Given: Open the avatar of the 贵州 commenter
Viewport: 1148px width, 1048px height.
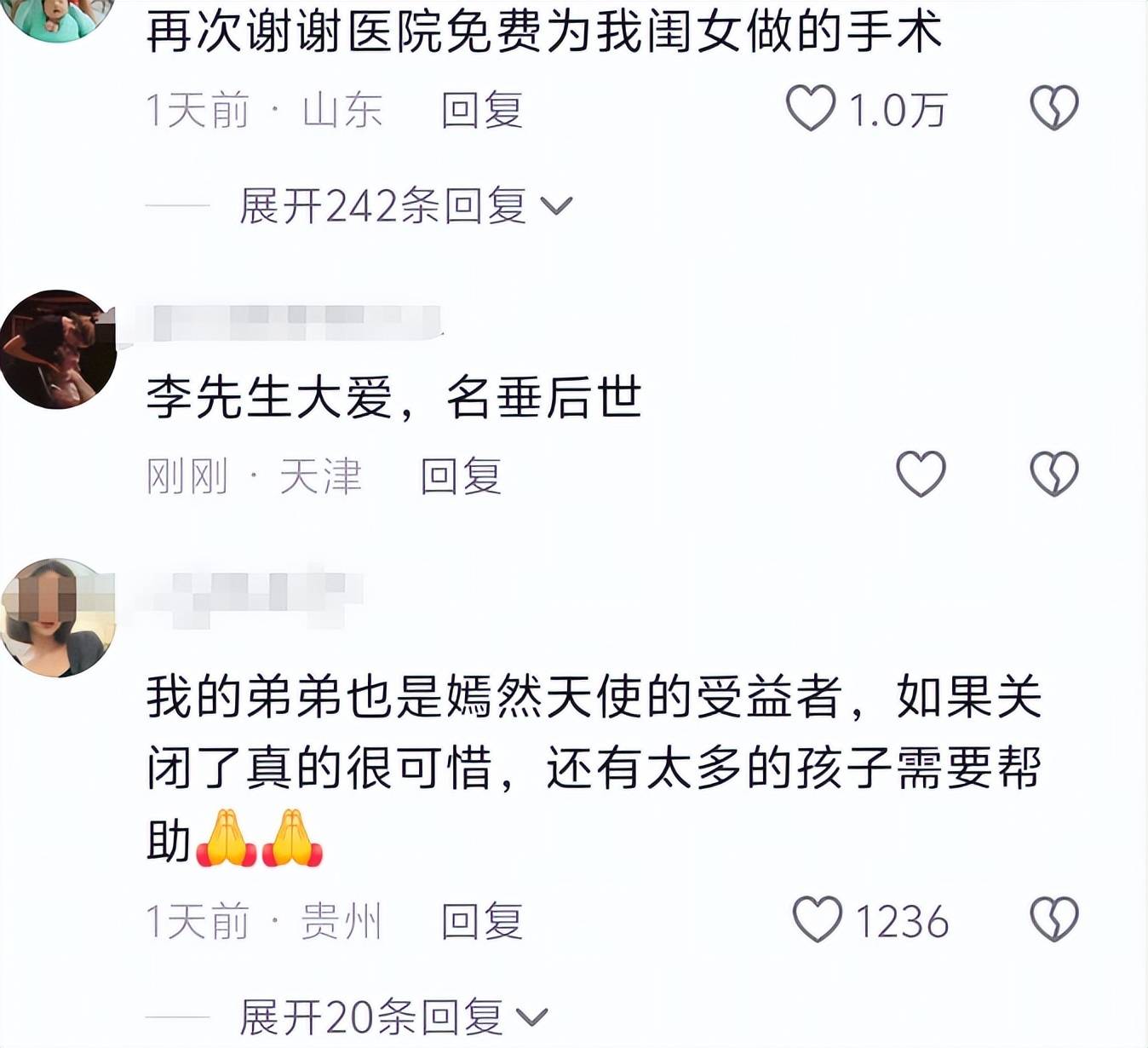Looking at the screenshot, I should 58,618.
